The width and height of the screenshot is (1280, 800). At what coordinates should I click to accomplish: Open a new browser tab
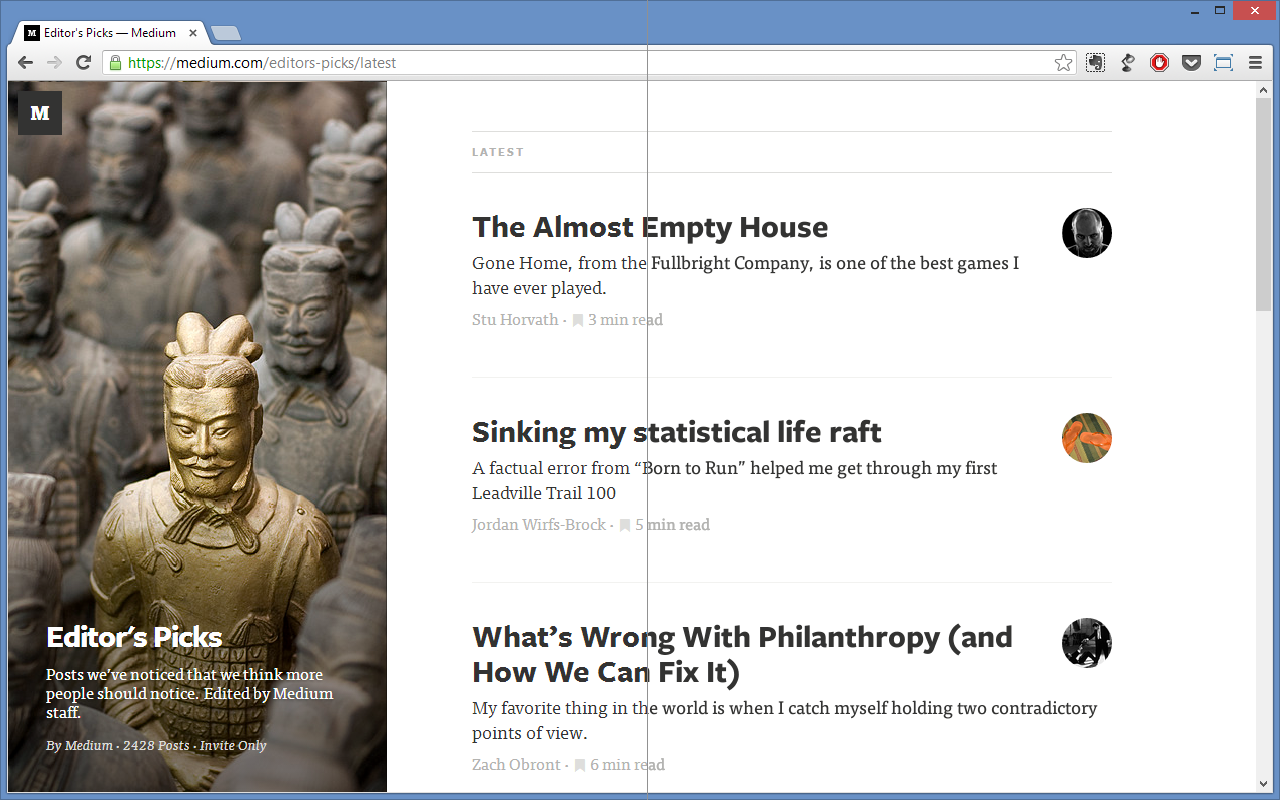coord(227,34)
